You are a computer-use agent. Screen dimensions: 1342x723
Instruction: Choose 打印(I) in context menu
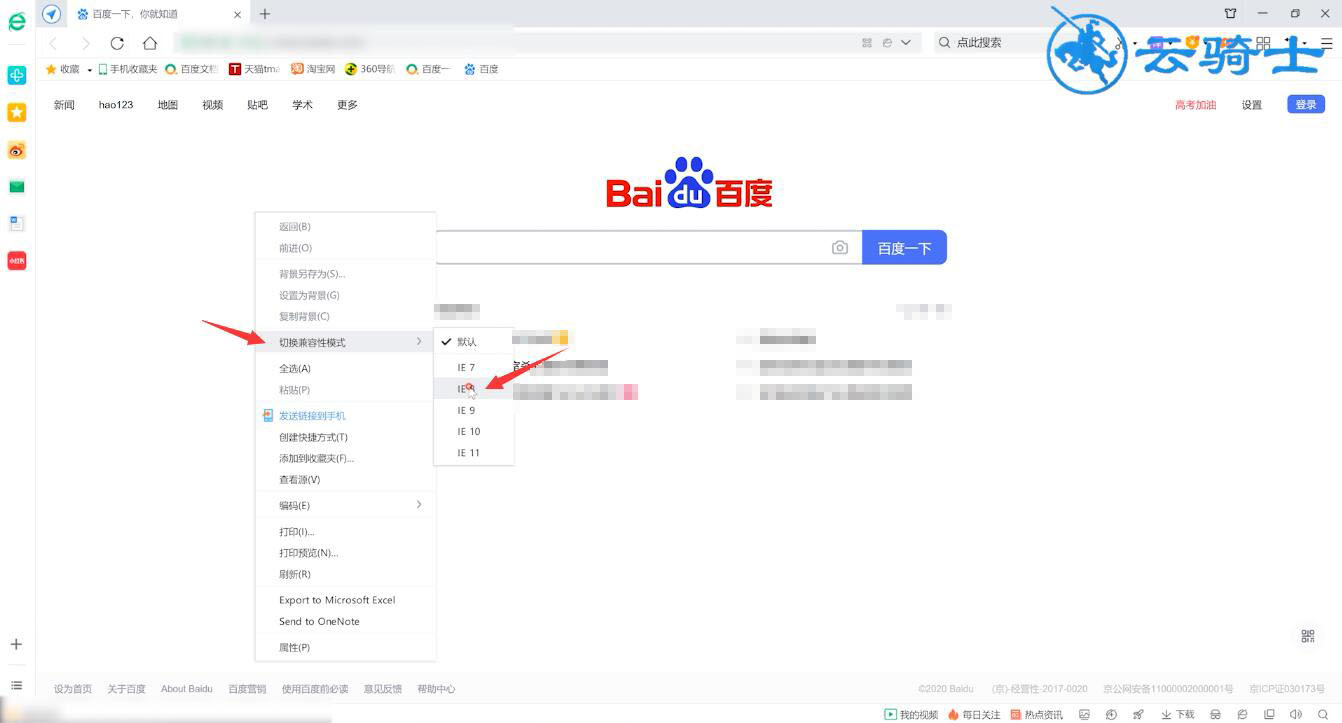[345, 532]
